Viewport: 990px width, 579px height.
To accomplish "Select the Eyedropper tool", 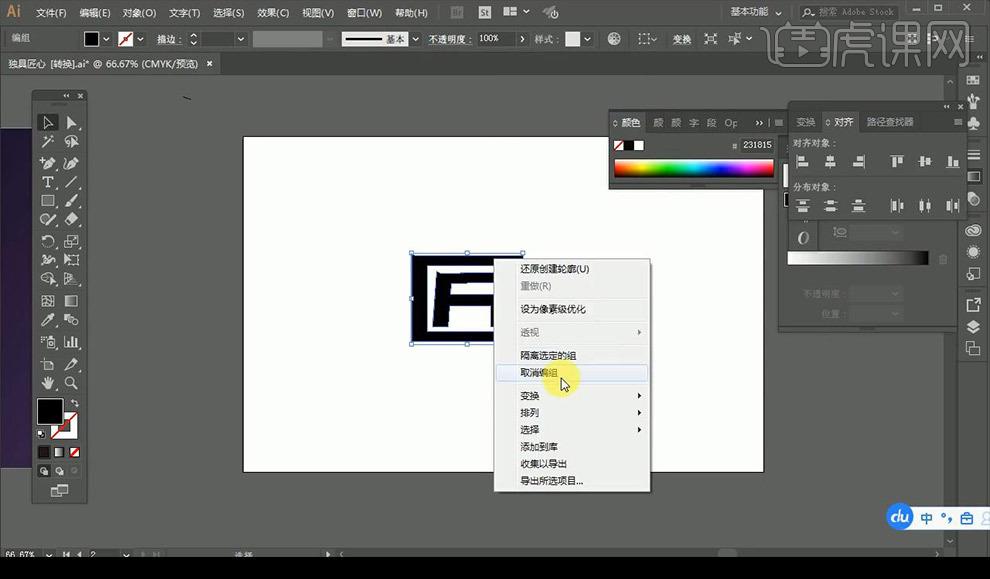I will click(48, 320).
